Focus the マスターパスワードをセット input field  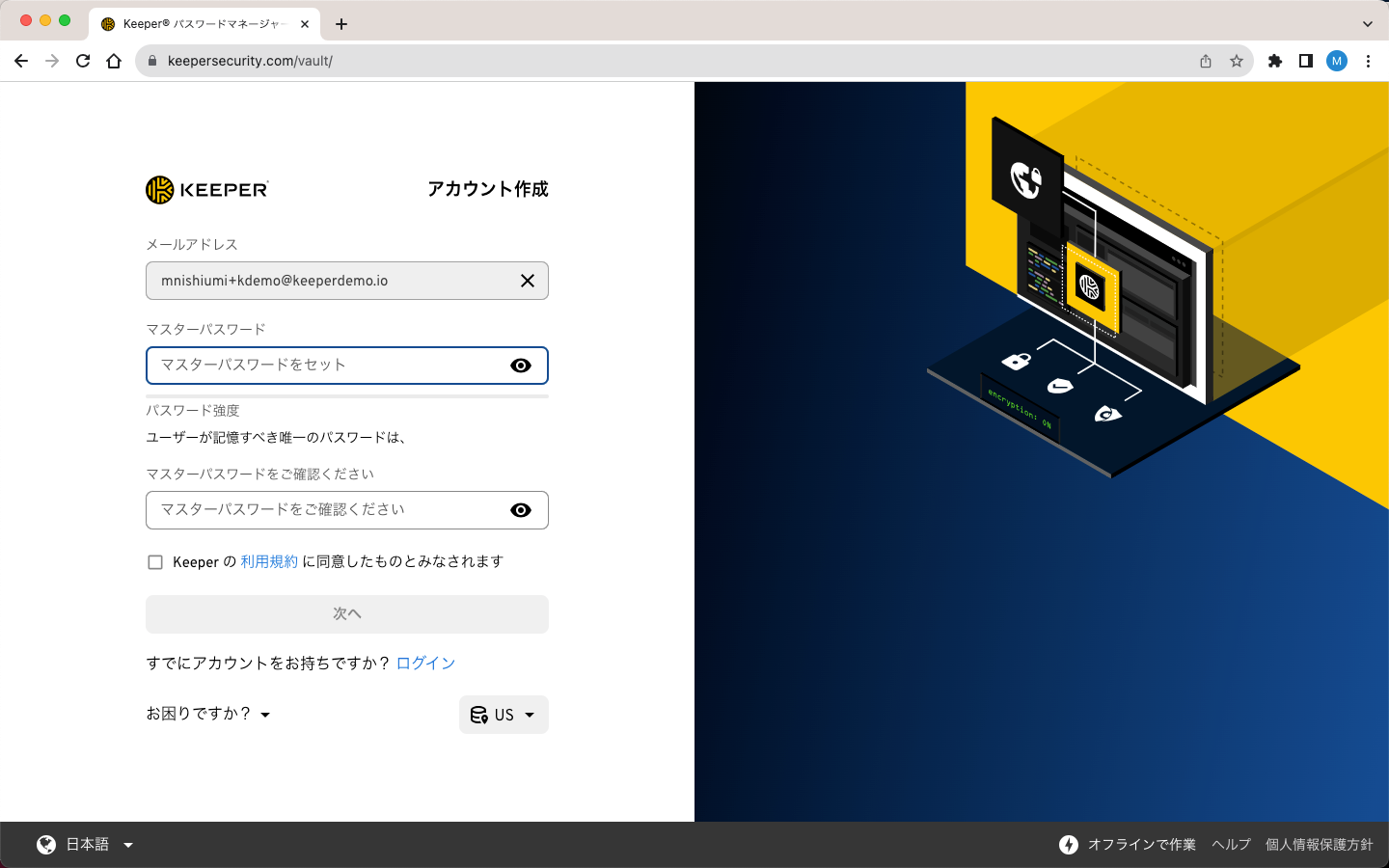click(328, 366)
